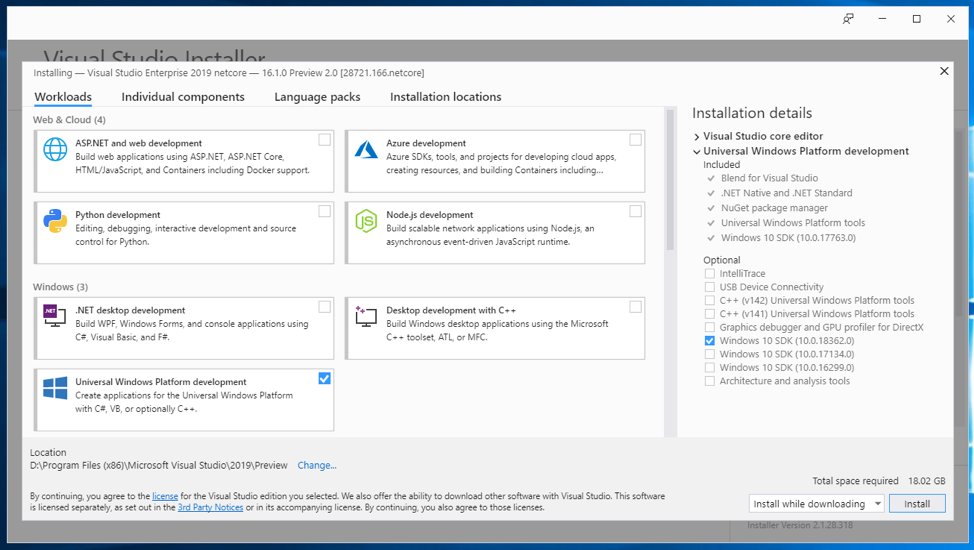Check the Node.js development workload
This screenshot has height=550, width=974.
(x=635, y=211)
